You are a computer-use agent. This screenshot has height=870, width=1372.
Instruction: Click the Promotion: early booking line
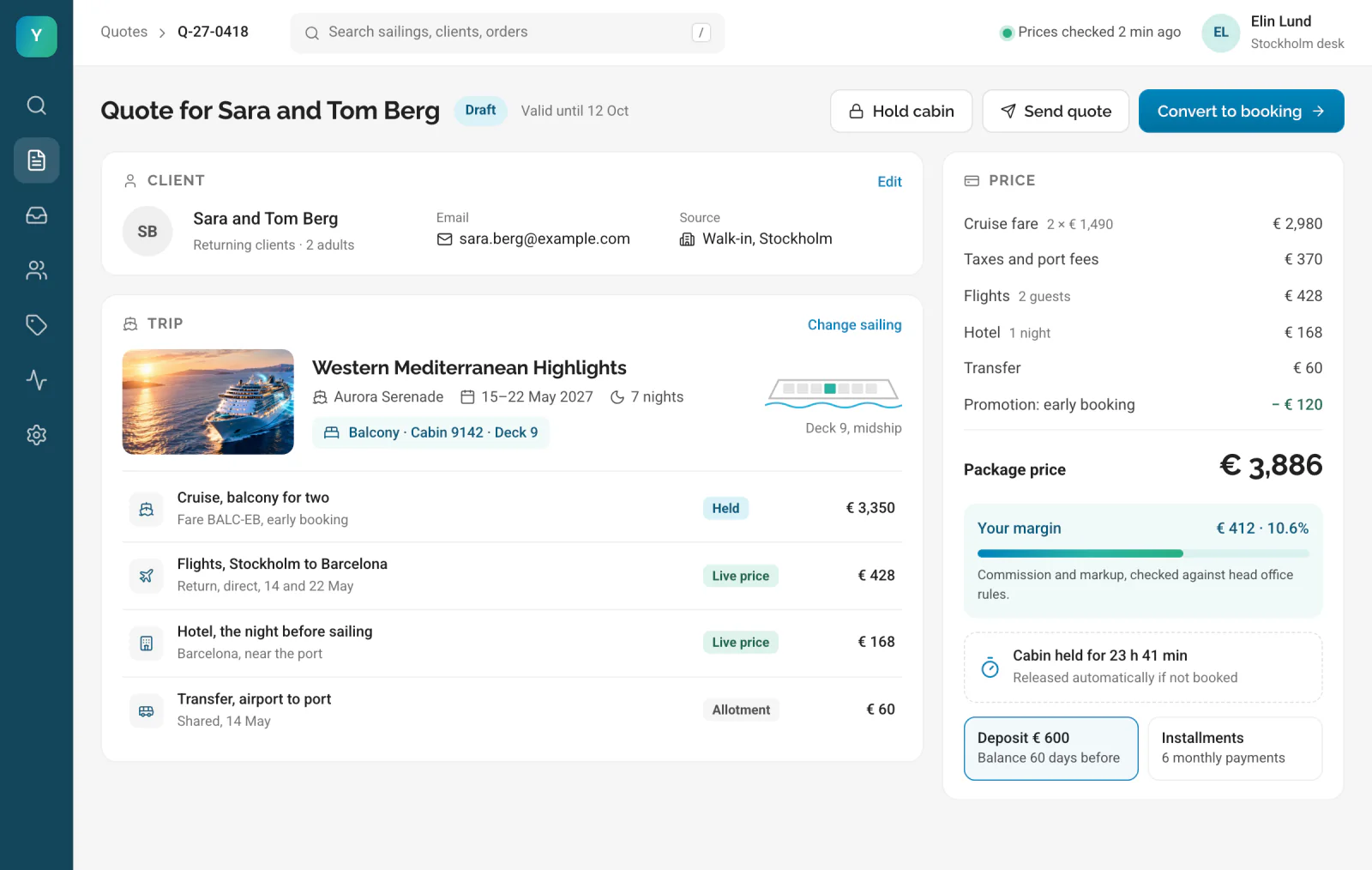click(x=1143, y=405)
